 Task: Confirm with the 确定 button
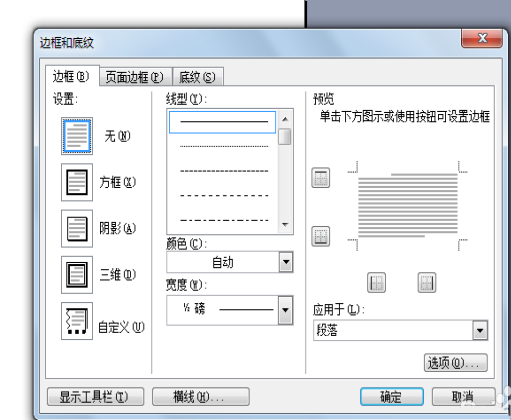tap(392, 397)
